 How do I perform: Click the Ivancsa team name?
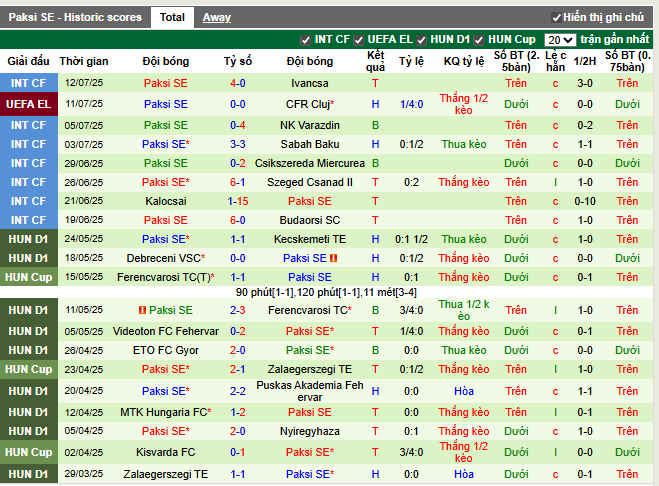point(310,83)
